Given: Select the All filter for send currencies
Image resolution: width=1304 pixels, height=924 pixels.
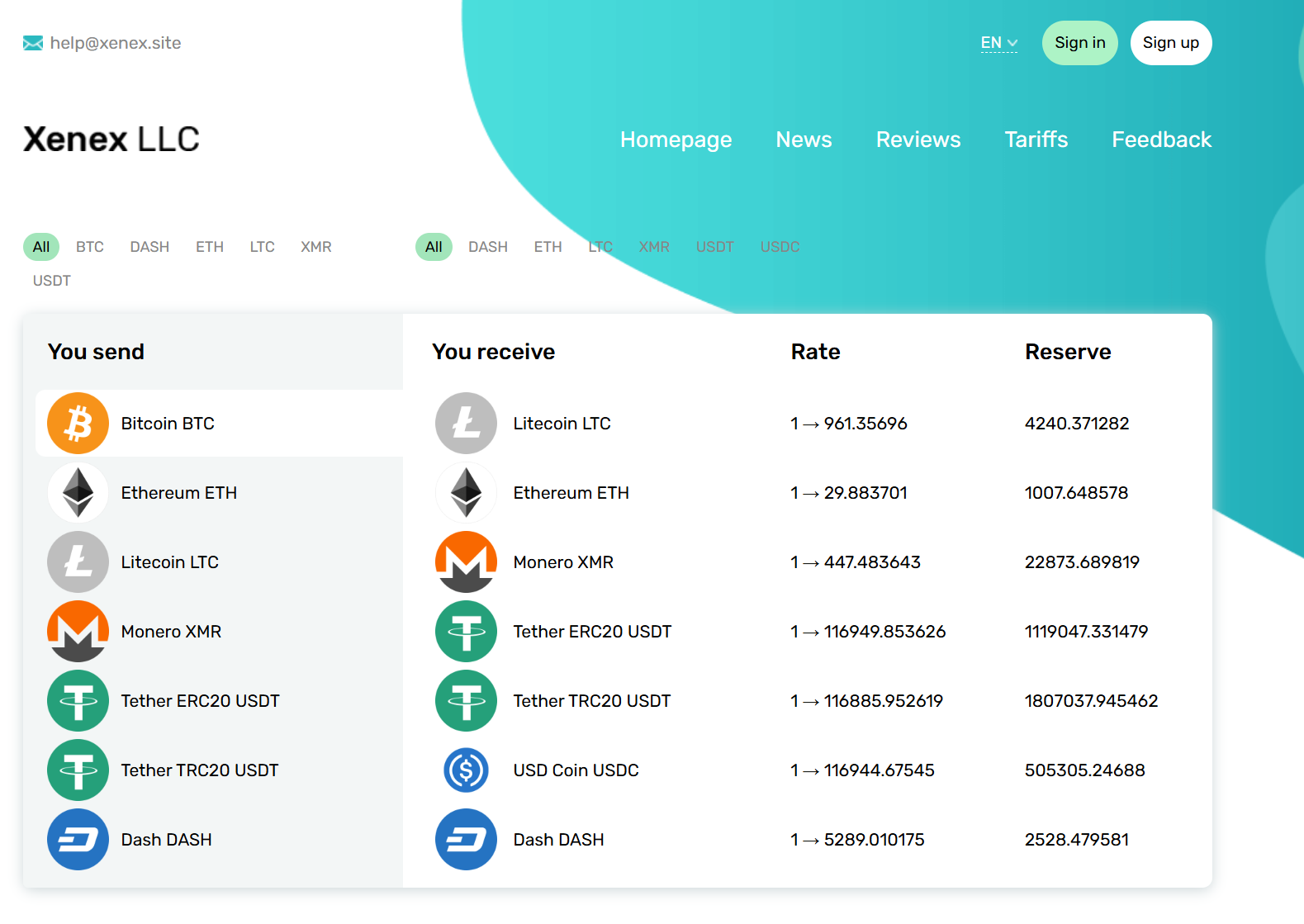Looking at the screenshot, I should click(41, 247).
